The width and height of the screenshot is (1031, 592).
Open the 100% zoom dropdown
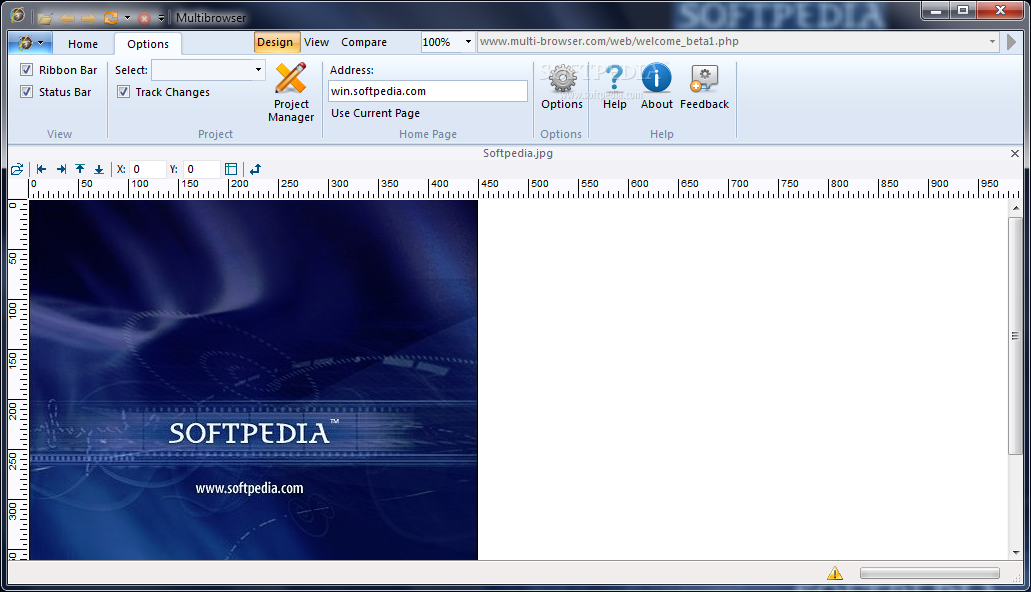pyautogui.click(x=468, y=41)
